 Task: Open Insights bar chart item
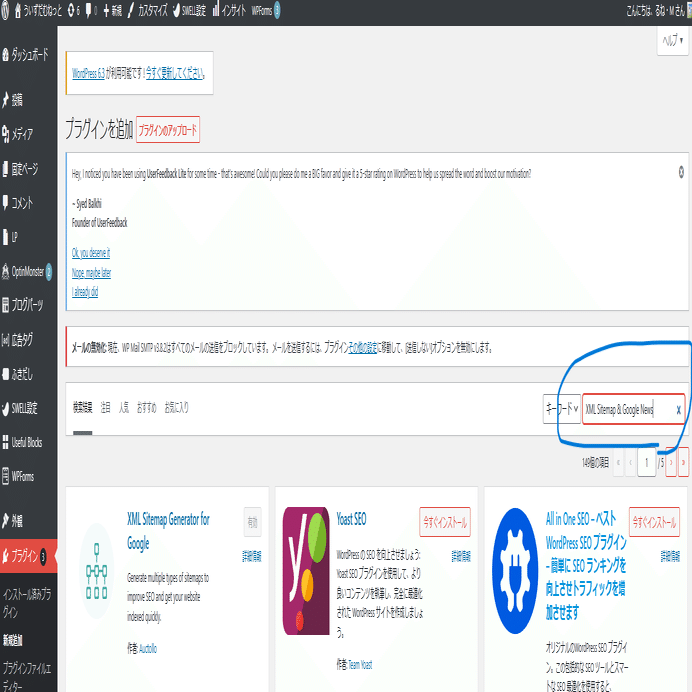tap(229, 11)
